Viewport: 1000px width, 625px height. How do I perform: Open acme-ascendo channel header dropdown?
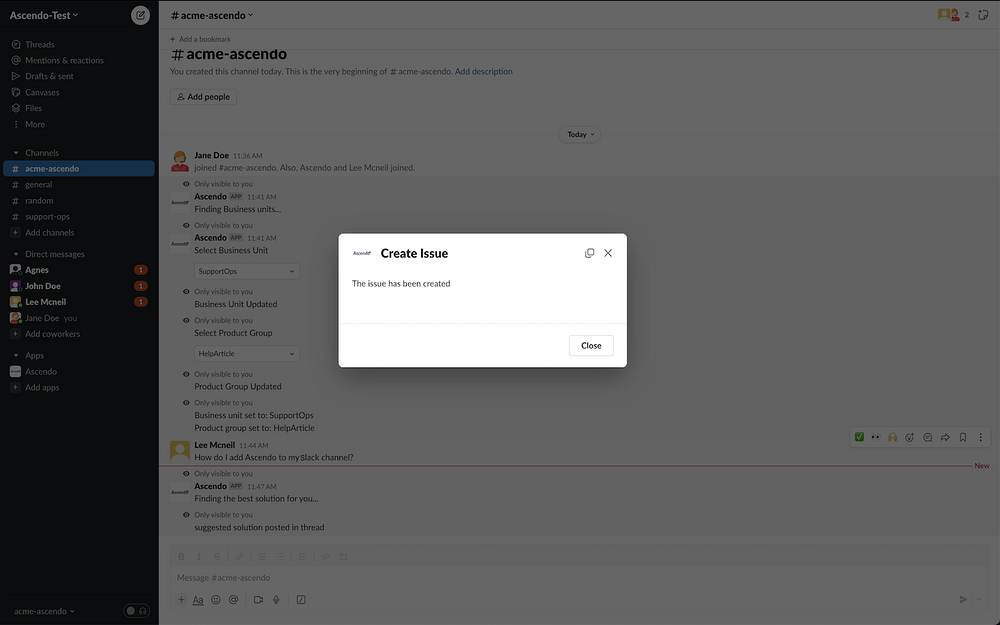click(x=212, y=15)
